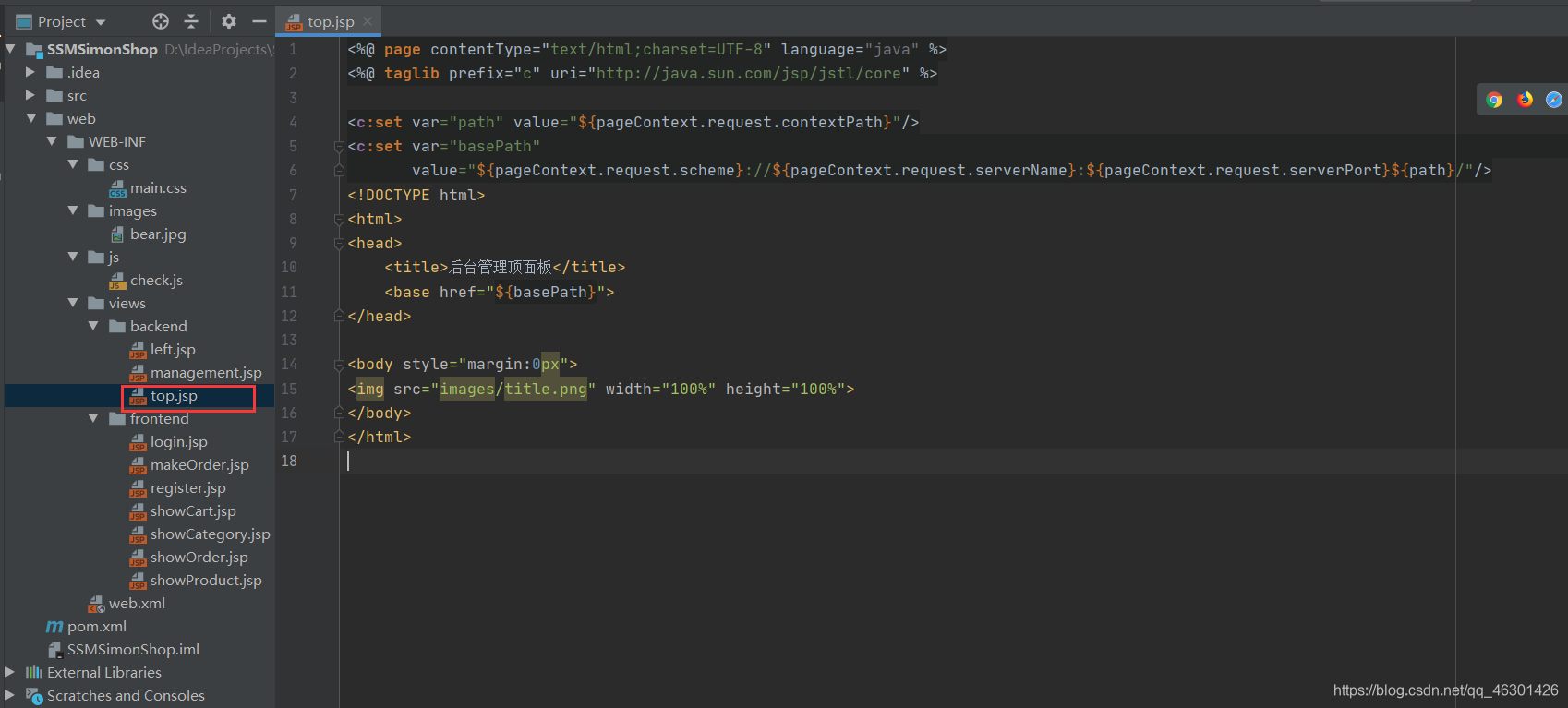The height and width of the screenshot is (708, 1568).
Task: Click line number 18 in gutter
Action: tap(289, 461)
